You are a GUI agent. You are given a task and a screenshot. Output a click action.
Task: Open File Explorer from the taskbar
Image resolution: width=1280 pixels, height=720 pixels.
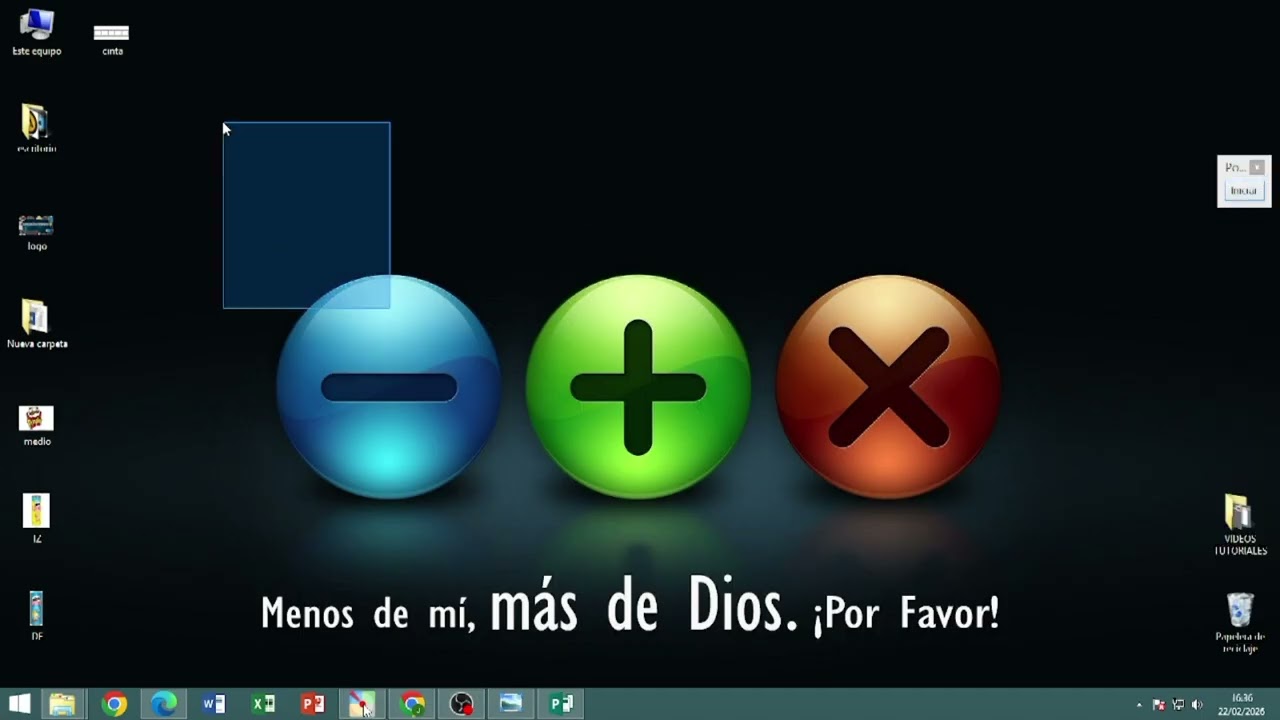point(62,704)
